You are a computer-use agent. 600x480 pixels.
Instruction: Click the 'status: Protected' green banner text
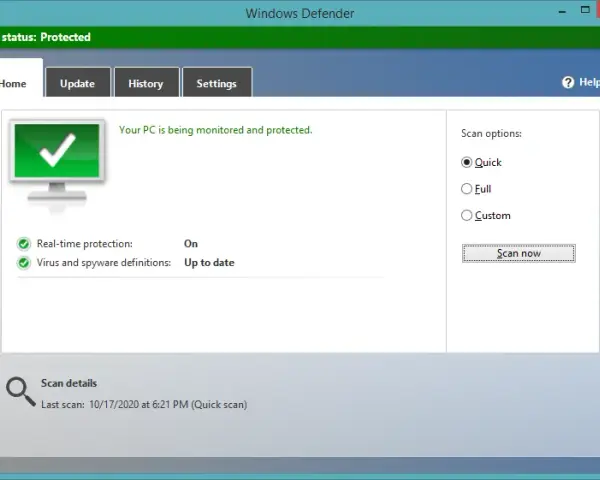click(x=46, y=37)
